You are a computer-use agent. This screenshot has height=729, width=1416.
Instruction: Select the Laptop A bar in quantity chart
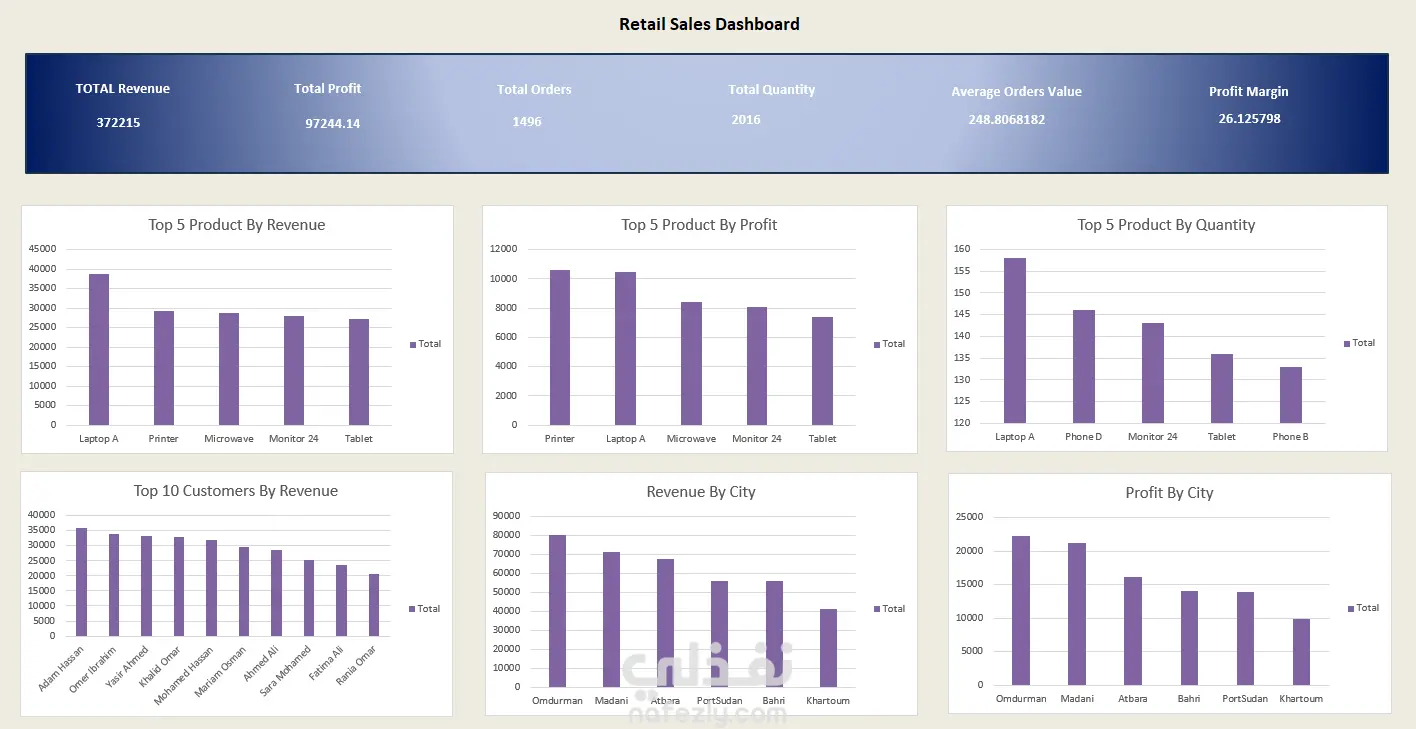click(1015, 341)
